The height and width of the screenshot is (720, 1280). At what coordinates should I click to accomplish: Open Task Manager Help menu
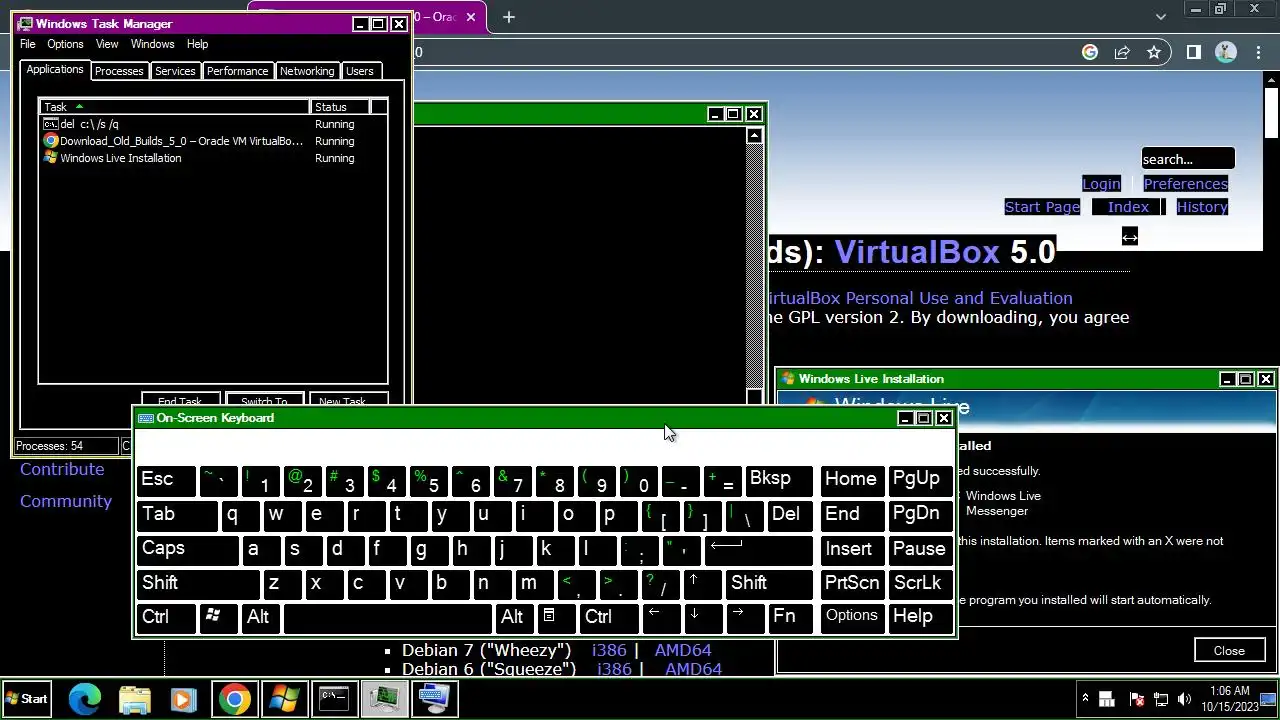click(197, 44)
